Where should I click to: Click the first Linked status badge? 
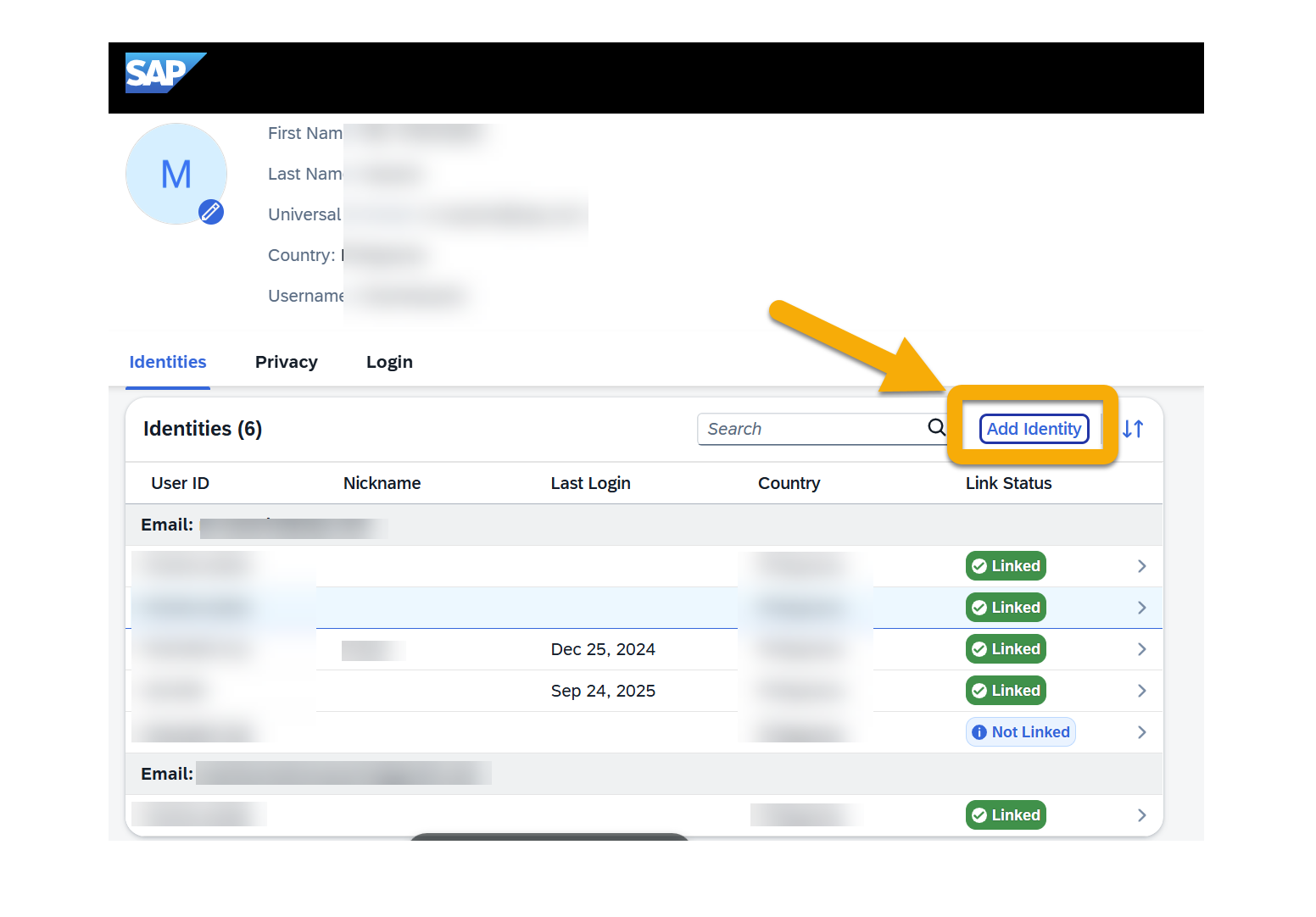point(1006,566)
